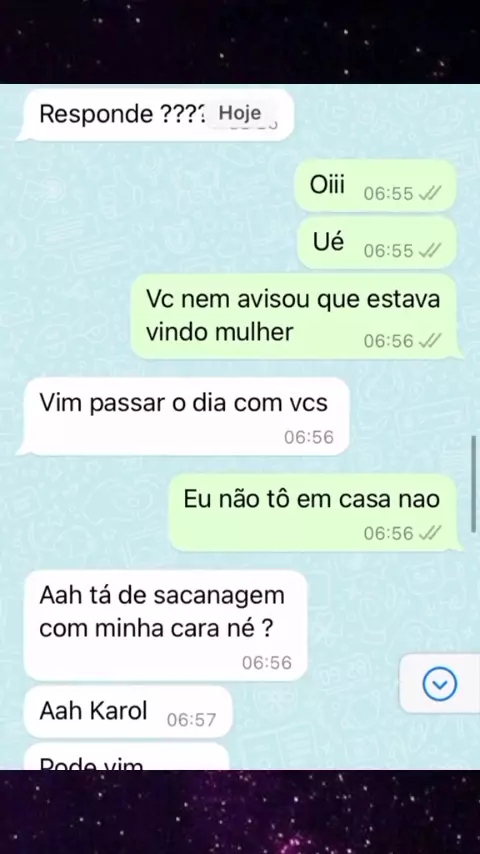This screenshot has height=854, width=480.
Task: Select the 'Responde ????' message bubble
Action: (156, 114)
